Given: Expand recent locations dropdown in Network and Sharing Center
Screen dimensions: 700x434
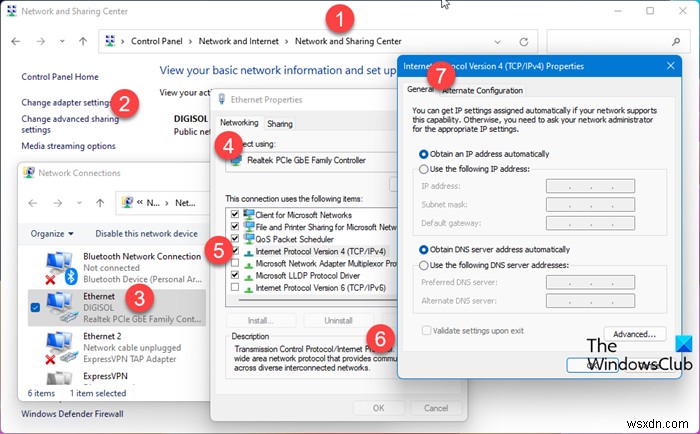Looking at the screenshot, I should (60, 43).
